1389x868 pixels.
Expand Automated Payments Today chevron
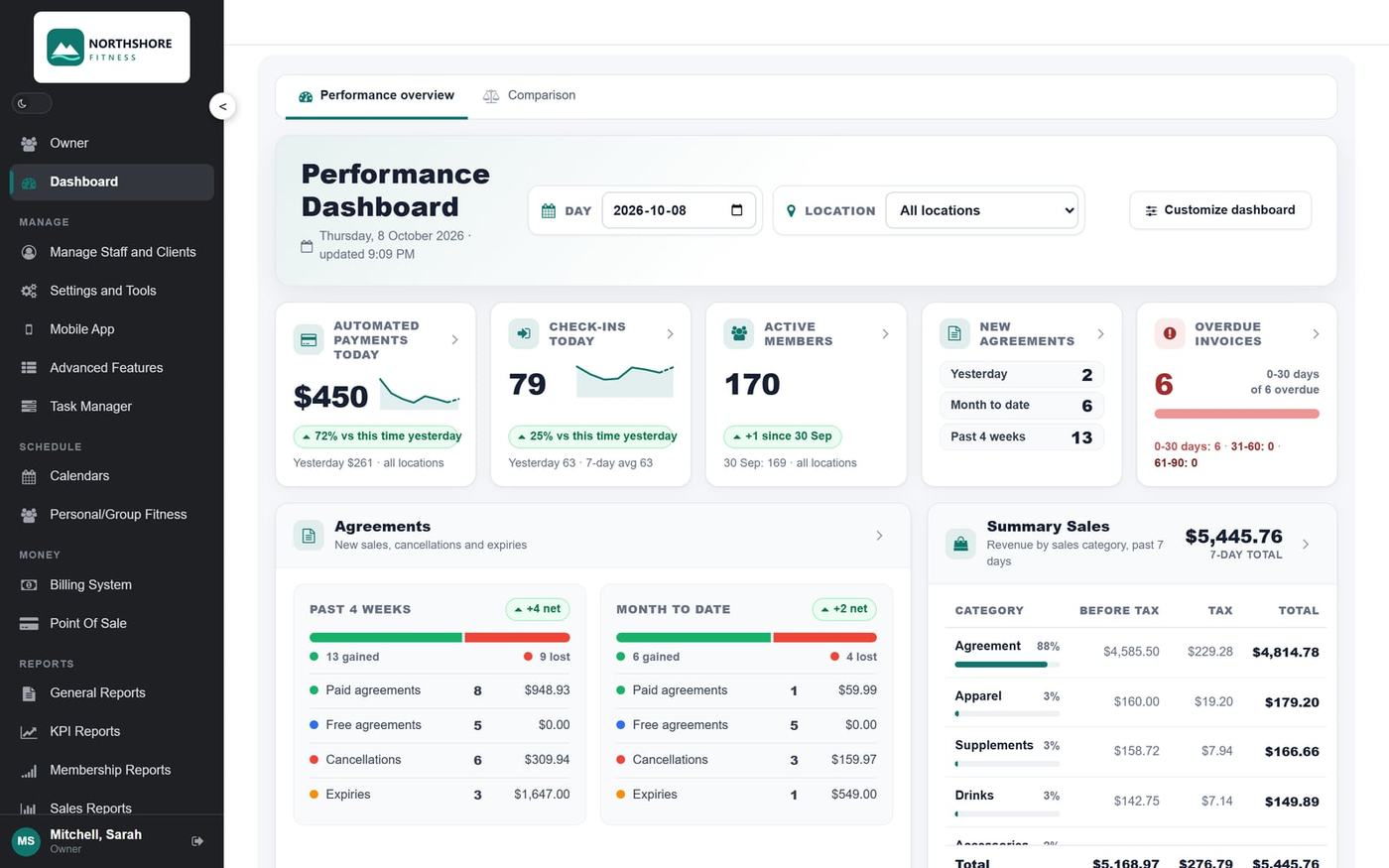click(454, 340)
